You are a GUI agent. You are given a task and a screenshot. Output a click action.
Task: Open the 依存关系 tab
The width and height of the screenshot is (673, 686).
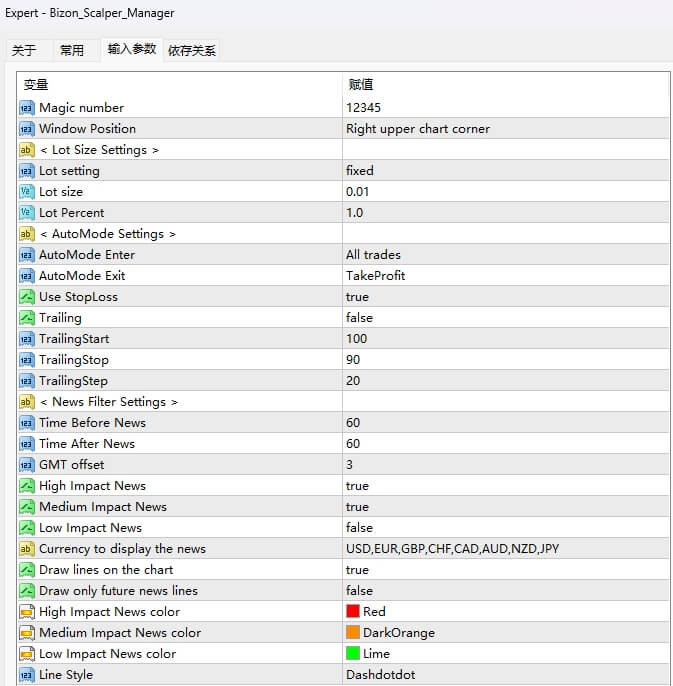tap(192, 50)
